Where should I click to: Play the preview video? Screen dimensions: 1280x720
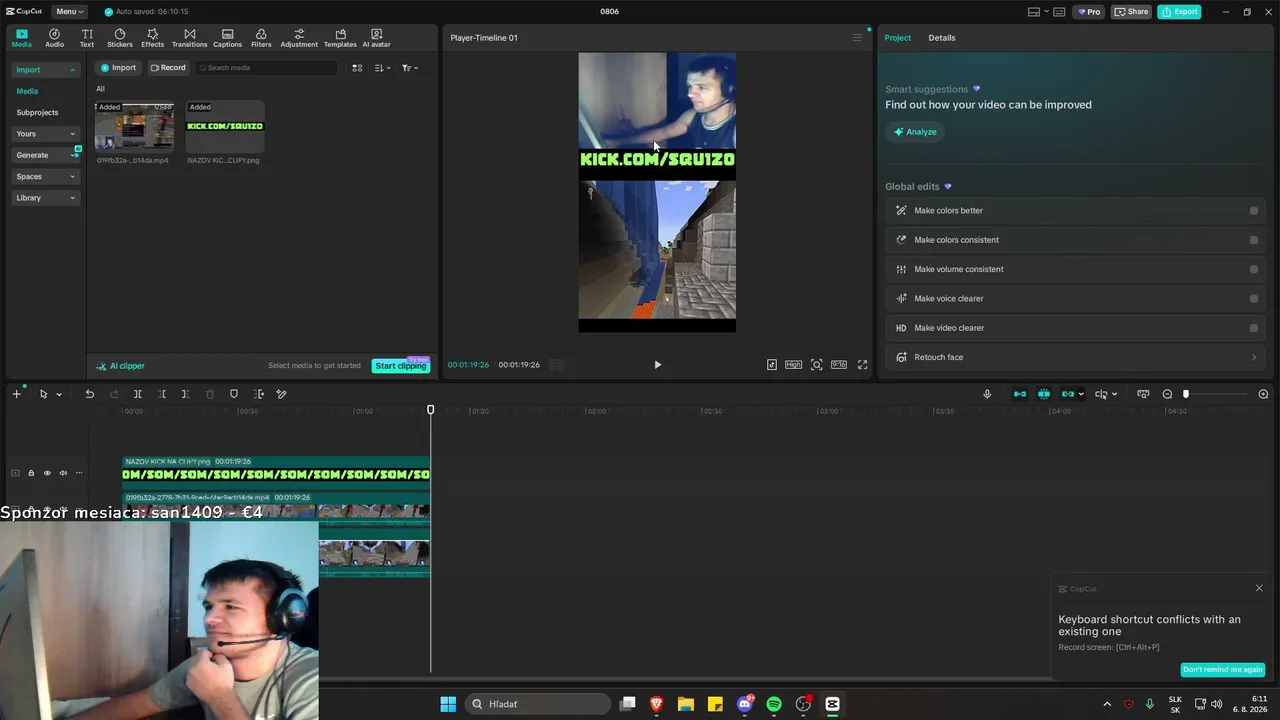(657, 365)
